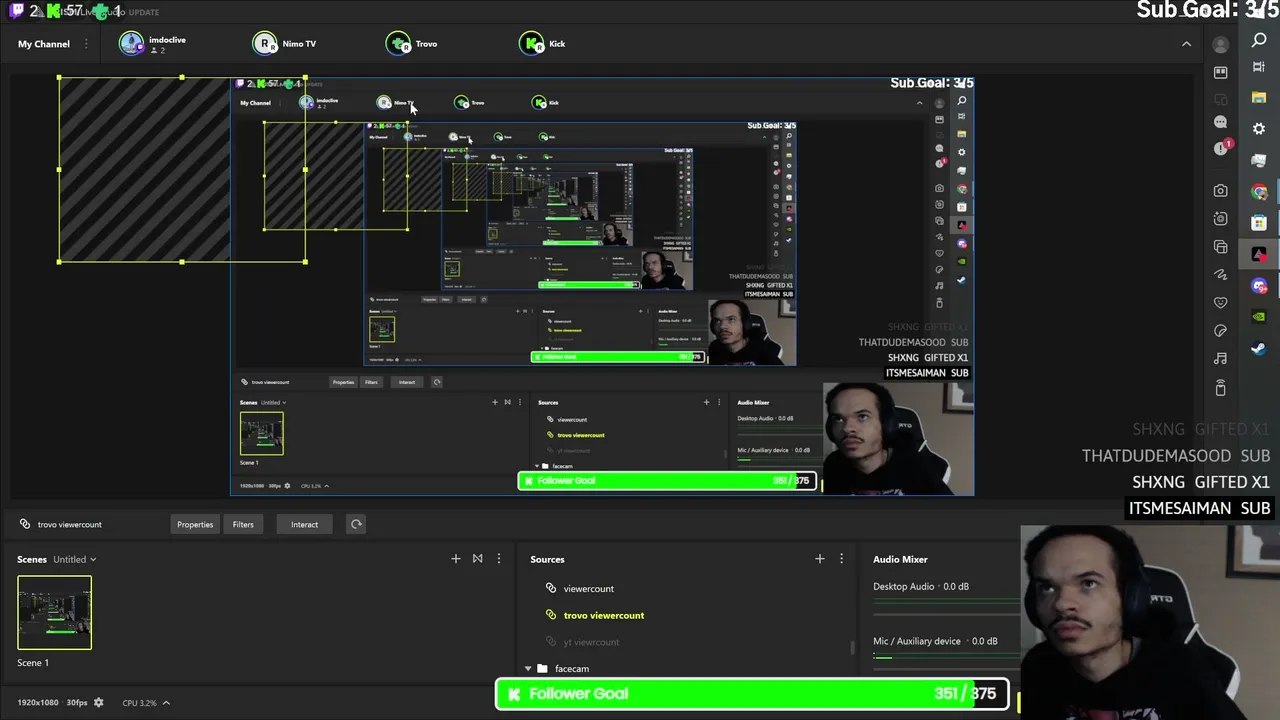
Task: Open Task View on Windows taskbar
Action: click(1259, 67)
